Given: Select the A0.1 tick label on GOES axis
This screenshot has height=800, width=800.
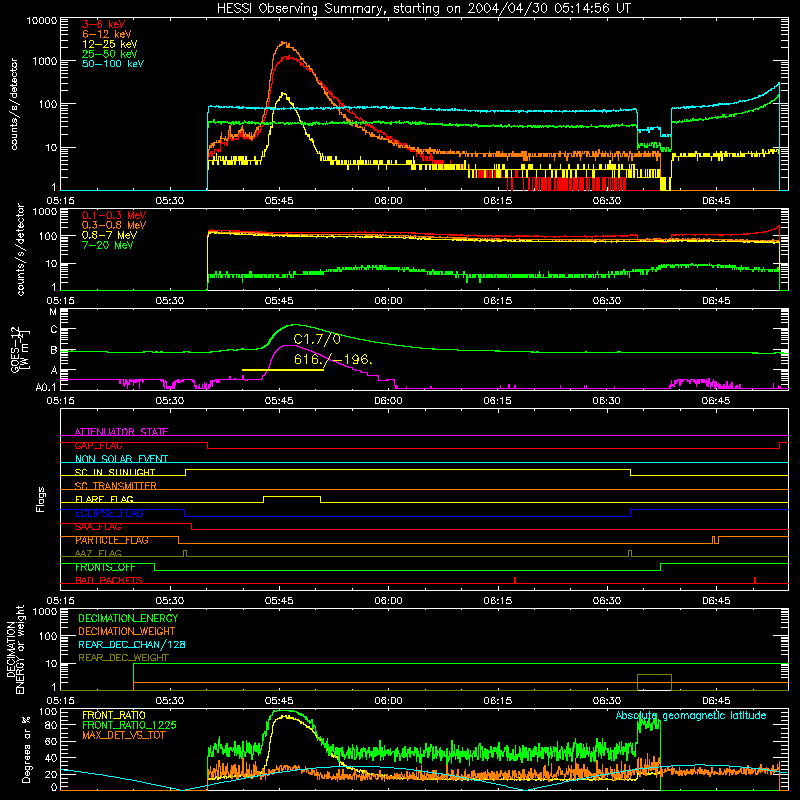Looking at the screenshot, I should click(47, 388).
